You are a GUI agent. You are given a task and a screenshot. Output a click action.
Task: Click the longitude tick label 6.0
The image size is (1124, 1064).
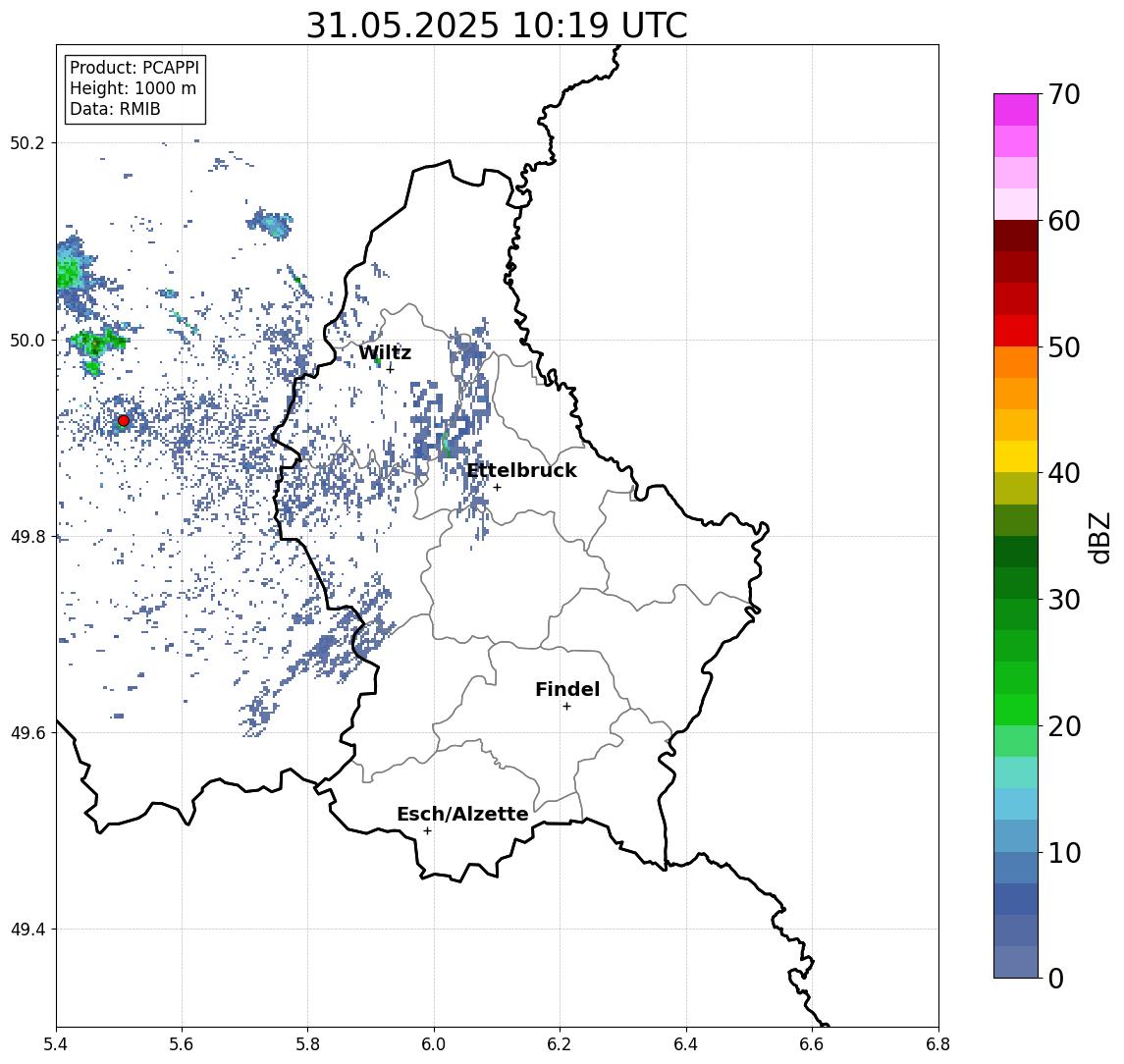(x=434, y=1043)
